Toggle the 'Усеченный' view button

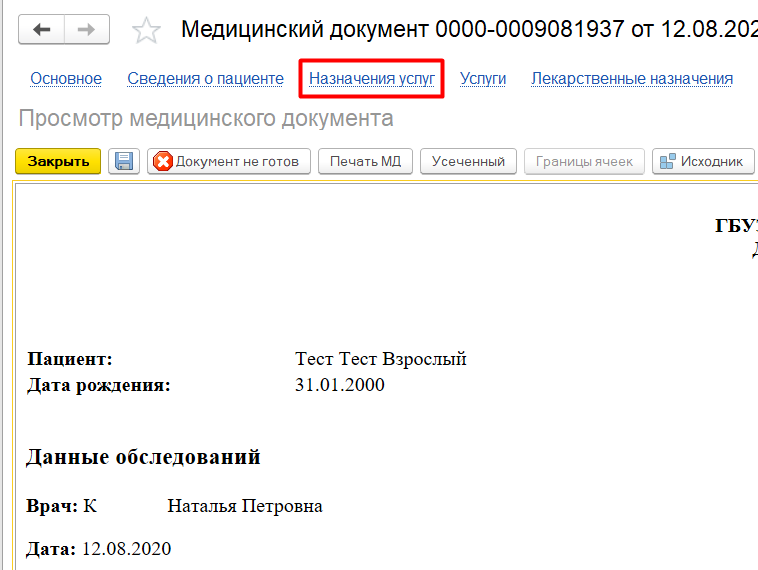point(469,161)
